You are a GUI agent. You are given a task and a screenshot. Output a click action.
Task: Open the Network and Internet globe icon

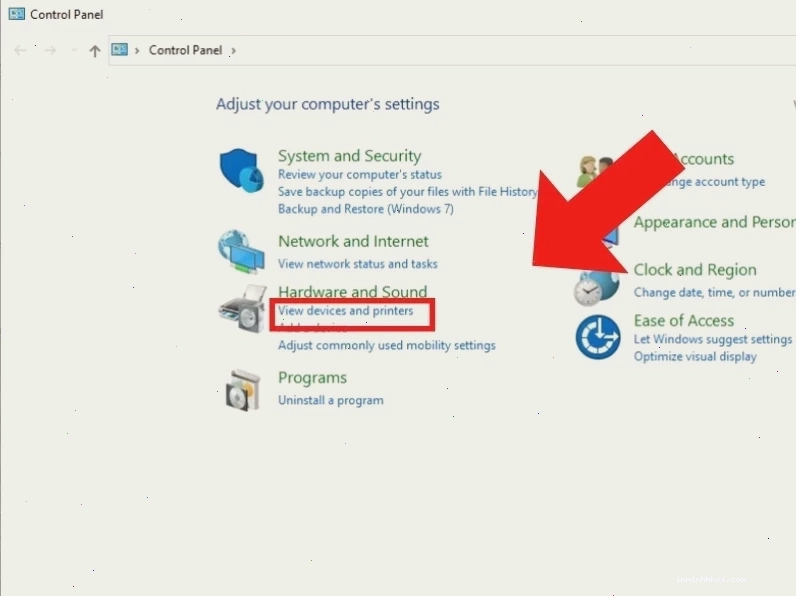point(241,252)
